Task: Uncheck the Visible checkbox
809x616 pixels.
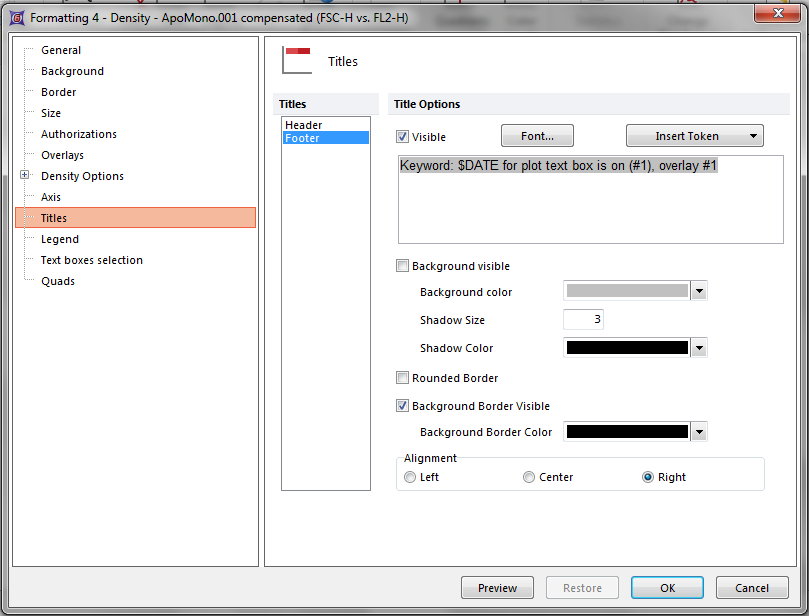Action: tap(403, 137)
